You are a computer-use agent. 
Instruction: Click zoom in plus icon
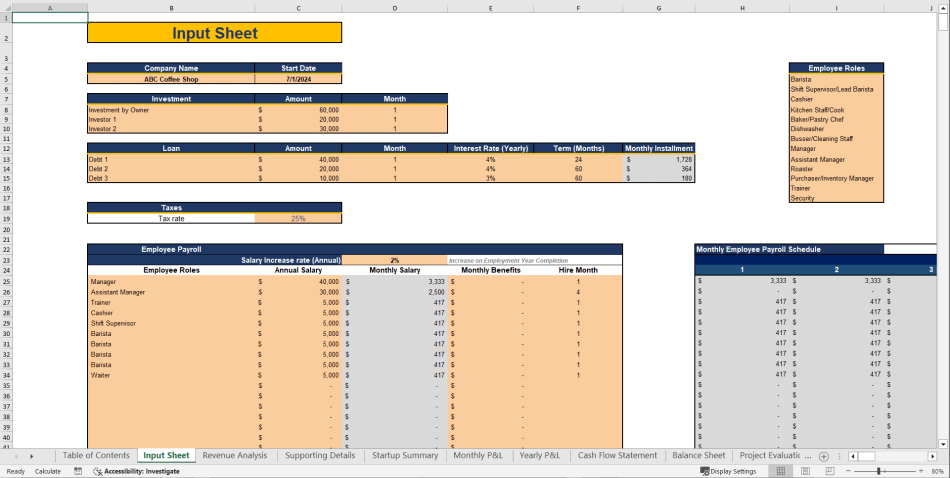(920, 471)
